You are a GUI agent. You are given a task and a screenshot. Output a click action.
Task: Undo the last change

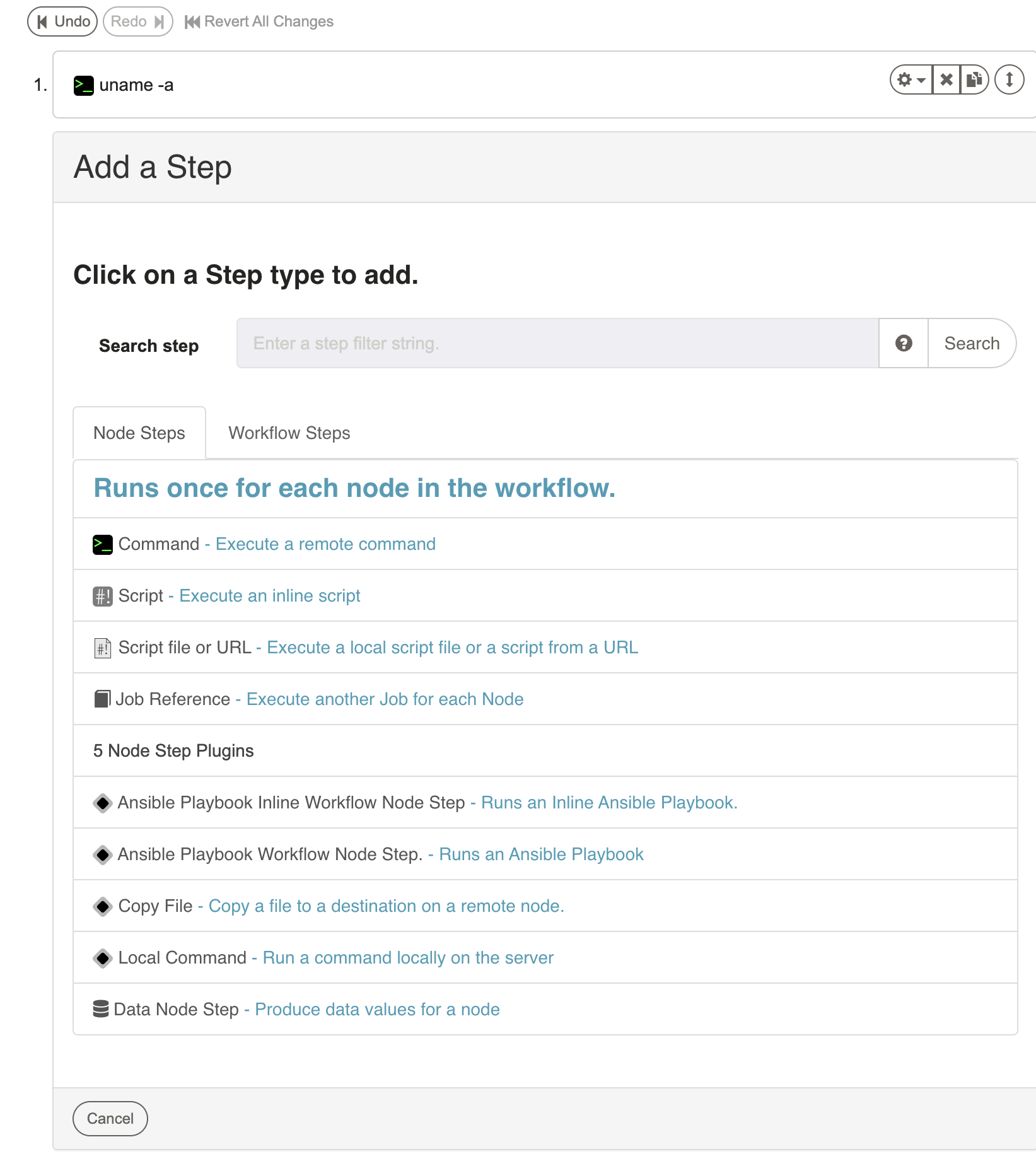click(x=62, y=21)
